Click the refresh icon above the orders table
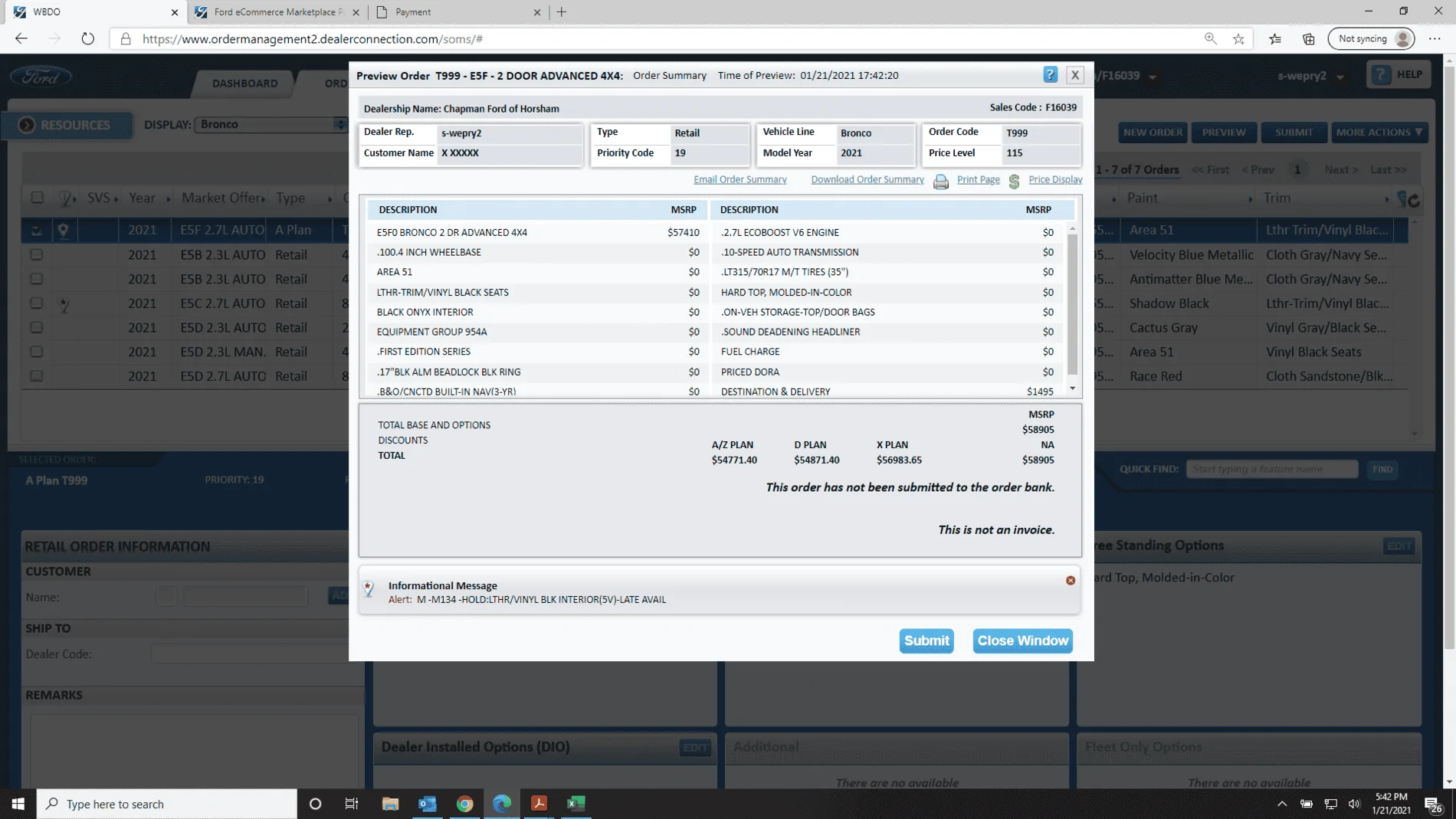The height and width of the screenshot is (819, 1456). 1412,200
